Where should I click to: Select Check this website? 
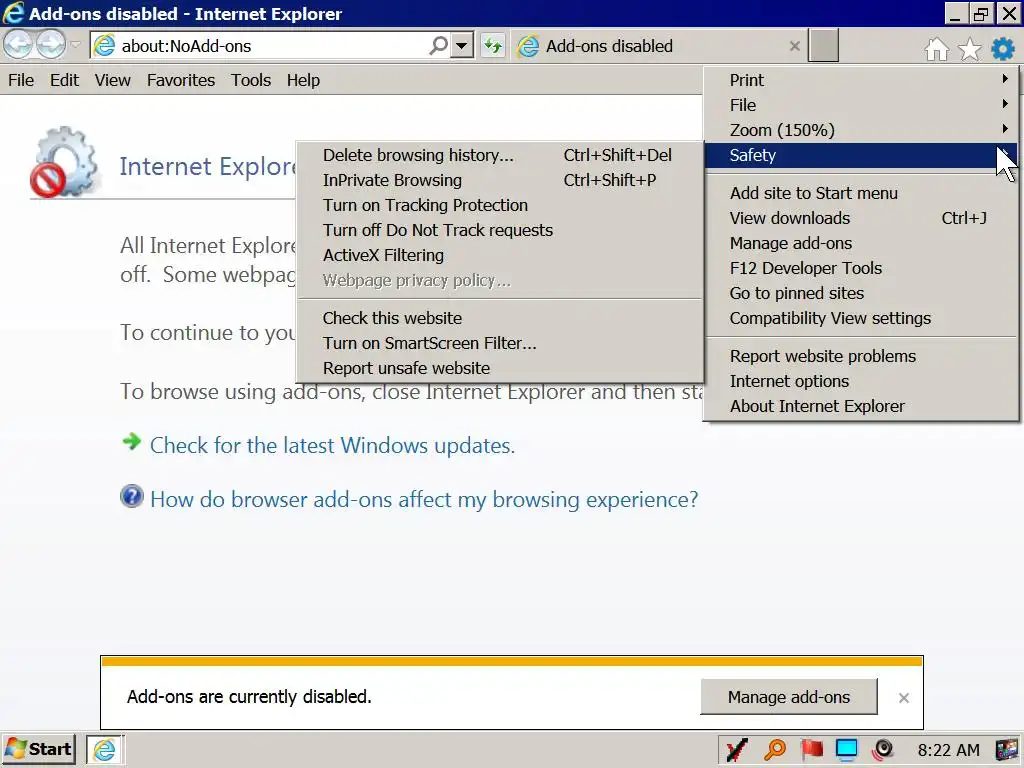click(500, 317)
